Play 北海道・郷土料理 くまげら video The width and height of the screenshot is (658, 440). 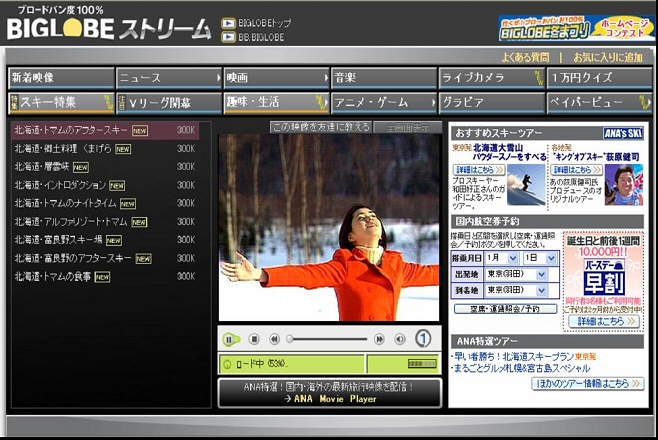point(105,149)
